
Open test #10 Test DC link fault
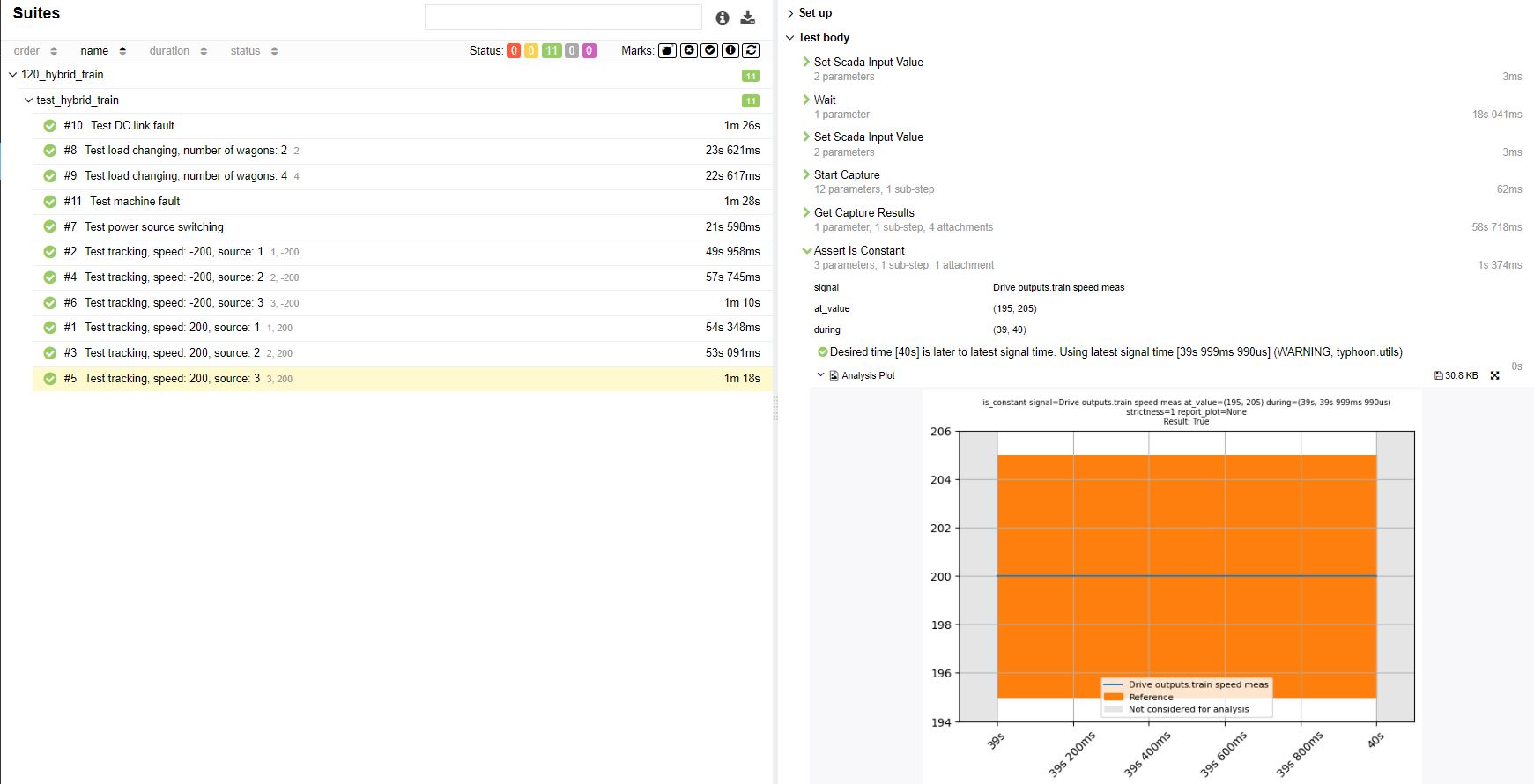(x=132, y=126)
